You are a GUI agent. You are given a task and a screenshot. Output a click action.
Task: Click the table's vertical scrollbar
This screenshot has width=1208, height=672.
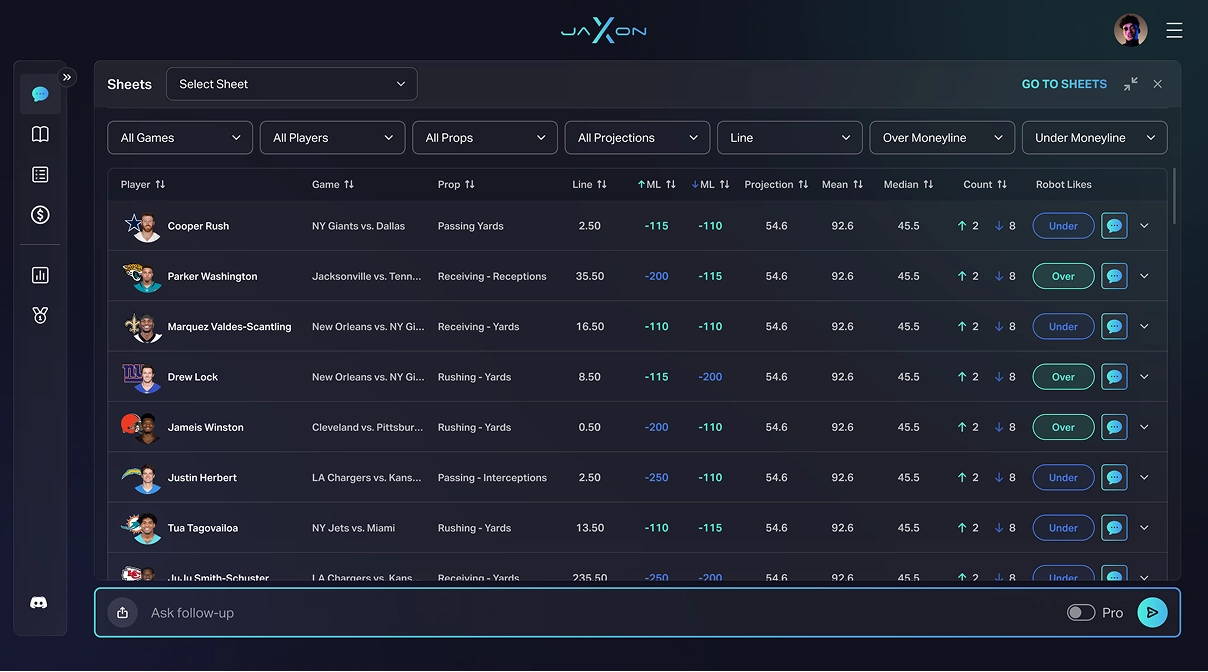point(1174,195)
